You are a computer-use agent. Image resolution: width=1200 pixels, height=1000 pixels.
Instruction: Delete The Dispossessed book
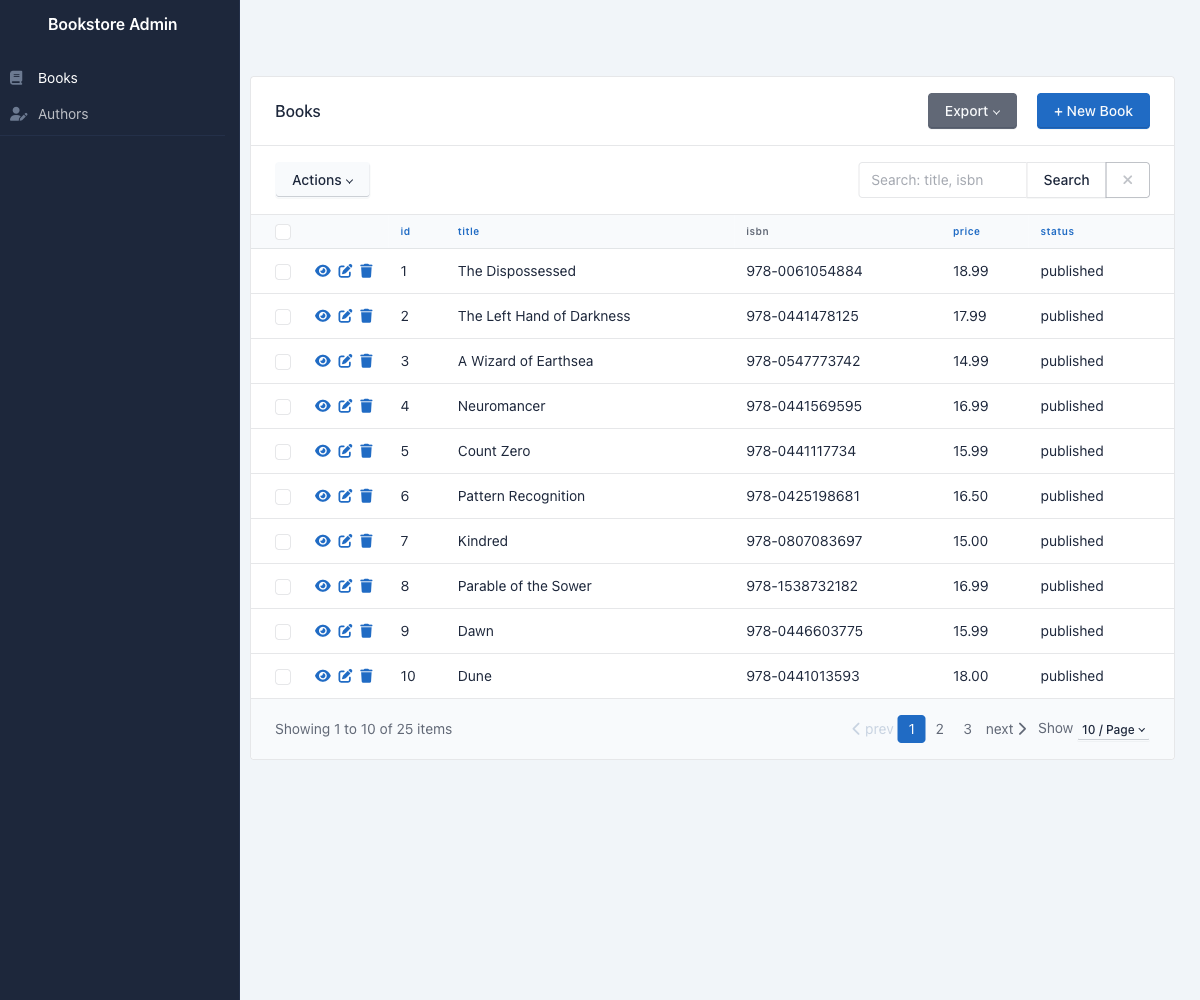366,271
